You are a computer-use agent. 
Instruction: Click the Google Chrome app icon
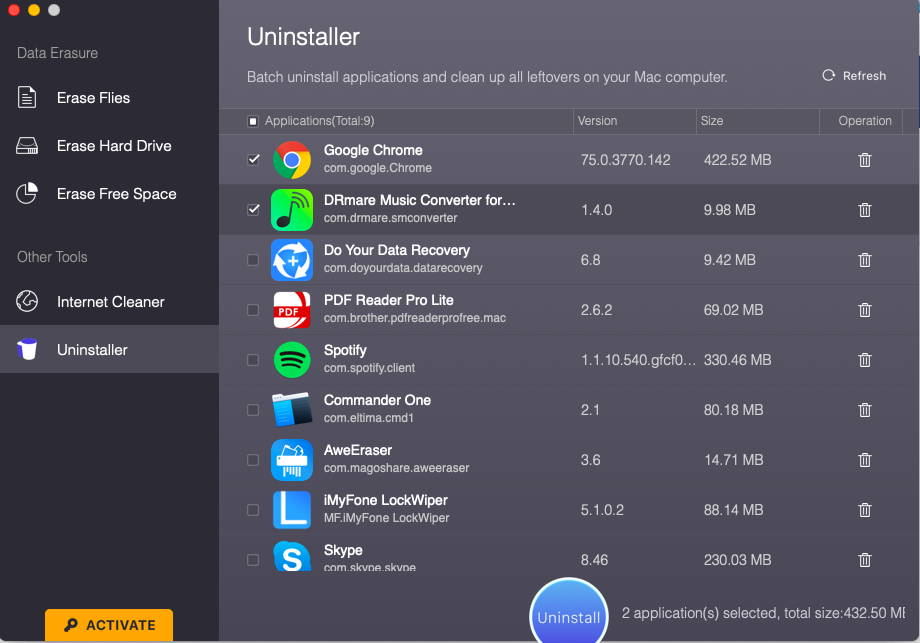[292, 160]
